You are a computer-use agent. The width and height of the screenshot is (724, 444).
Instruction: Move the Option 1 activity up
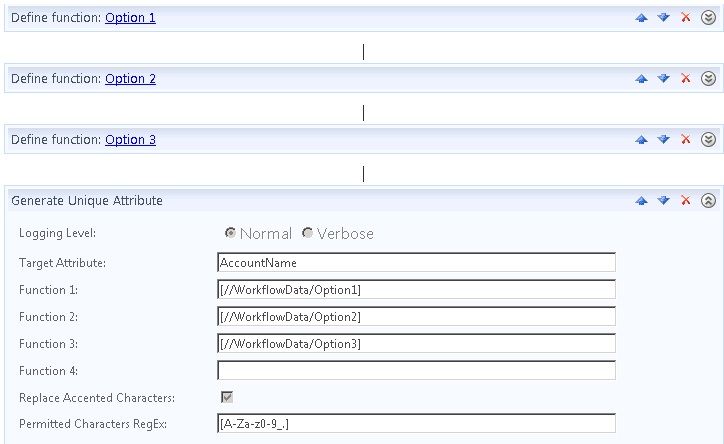click(641, 18)
